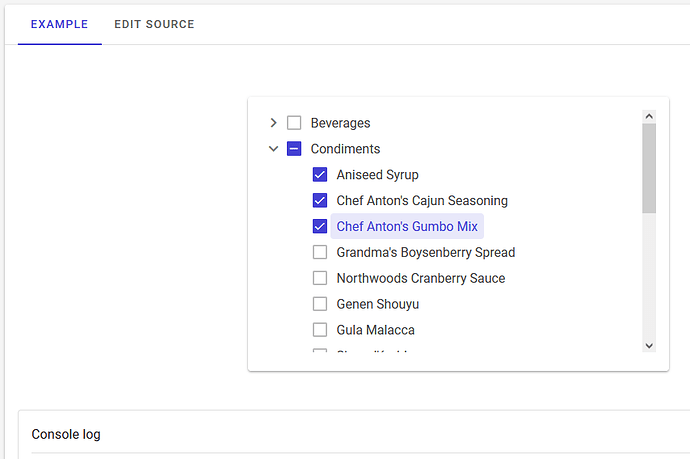Select the Genen Shouyu text
This screenshot has width=690, height=459.
378,304
